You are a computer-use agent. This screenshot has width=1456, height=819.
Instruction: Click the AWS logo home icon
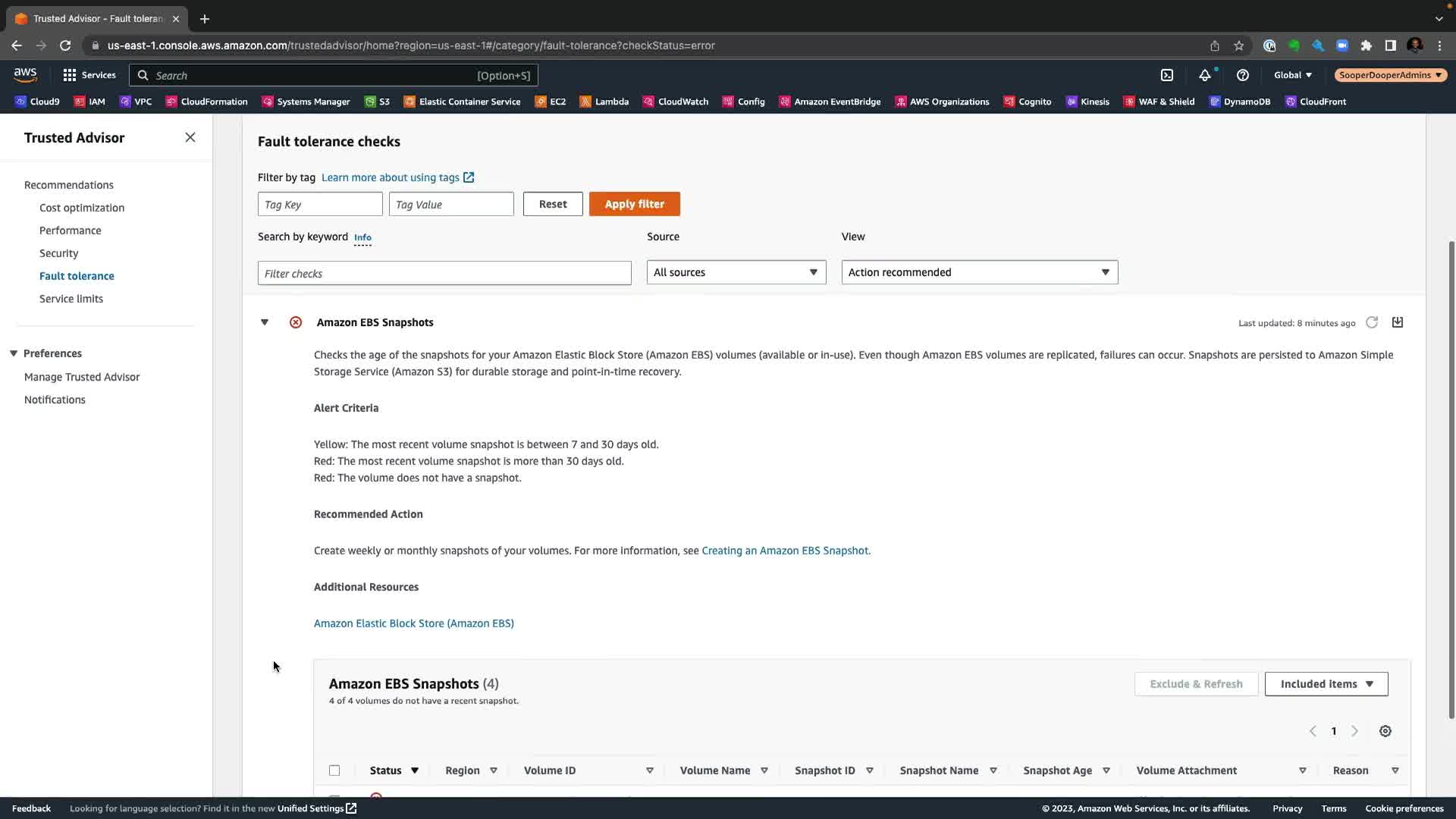coord(25,74)
